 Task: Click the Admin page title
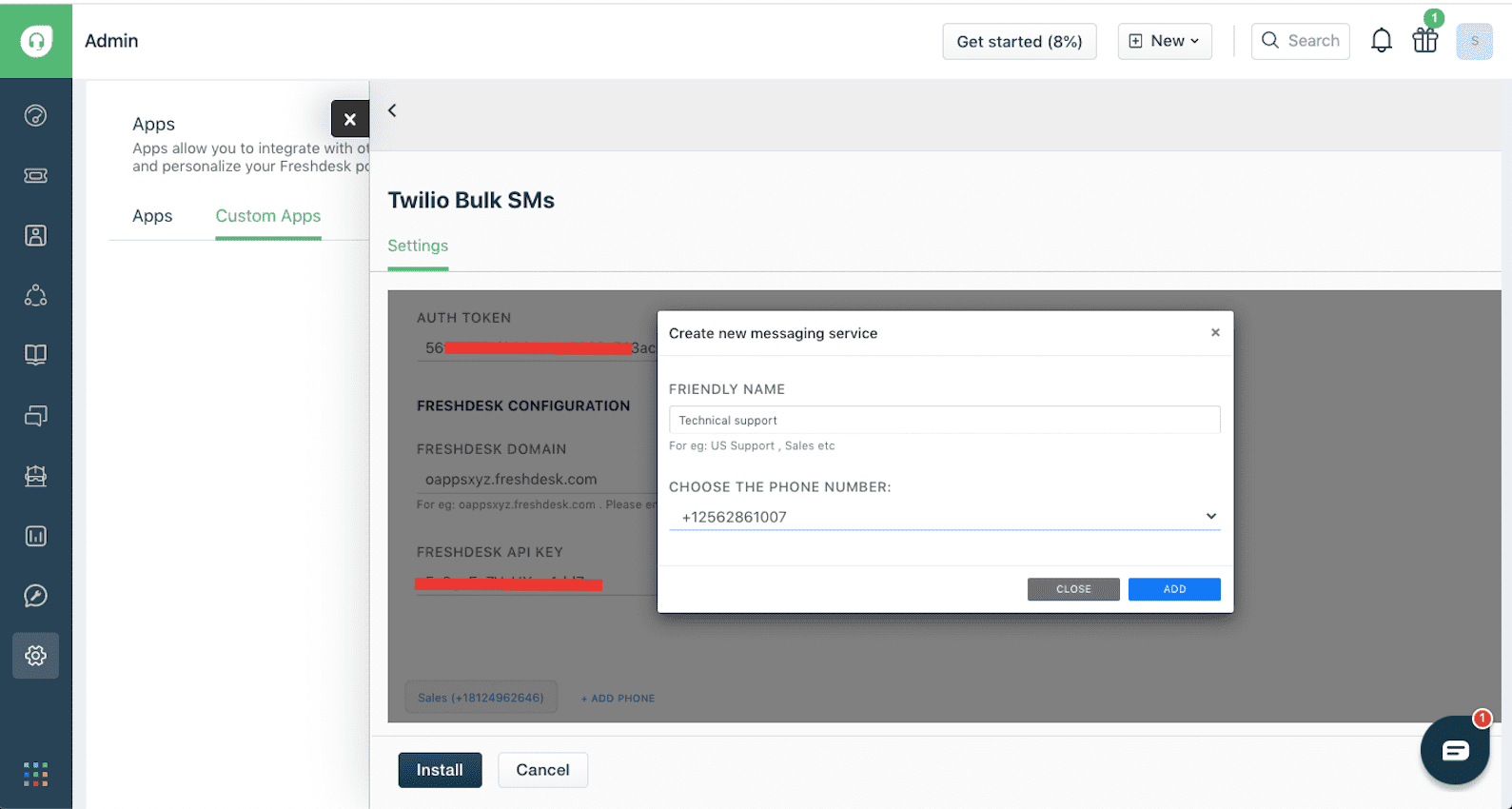(x=111, y=41)
